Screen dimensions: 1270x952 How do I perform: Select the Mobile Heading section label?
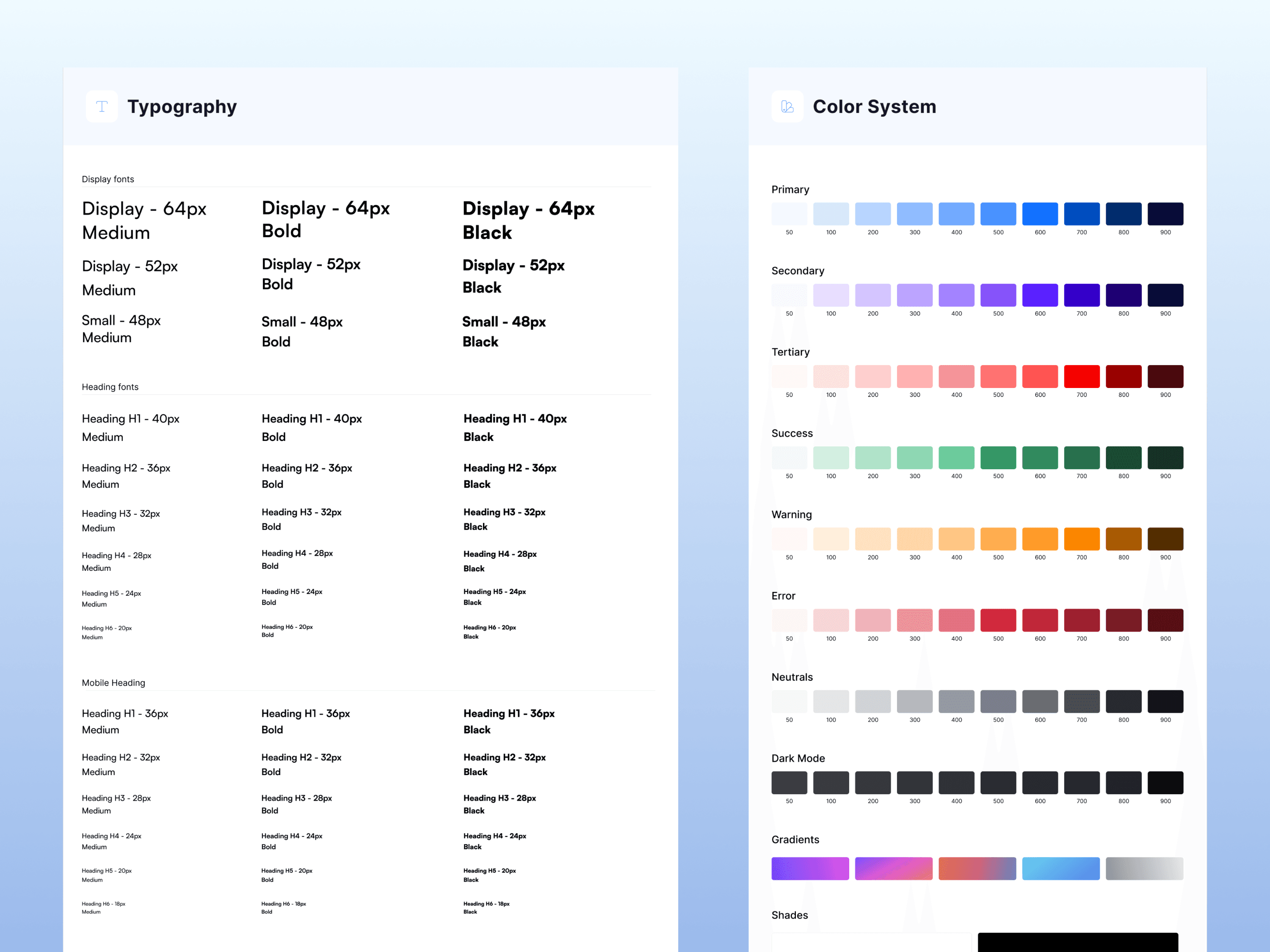(113, 682)
